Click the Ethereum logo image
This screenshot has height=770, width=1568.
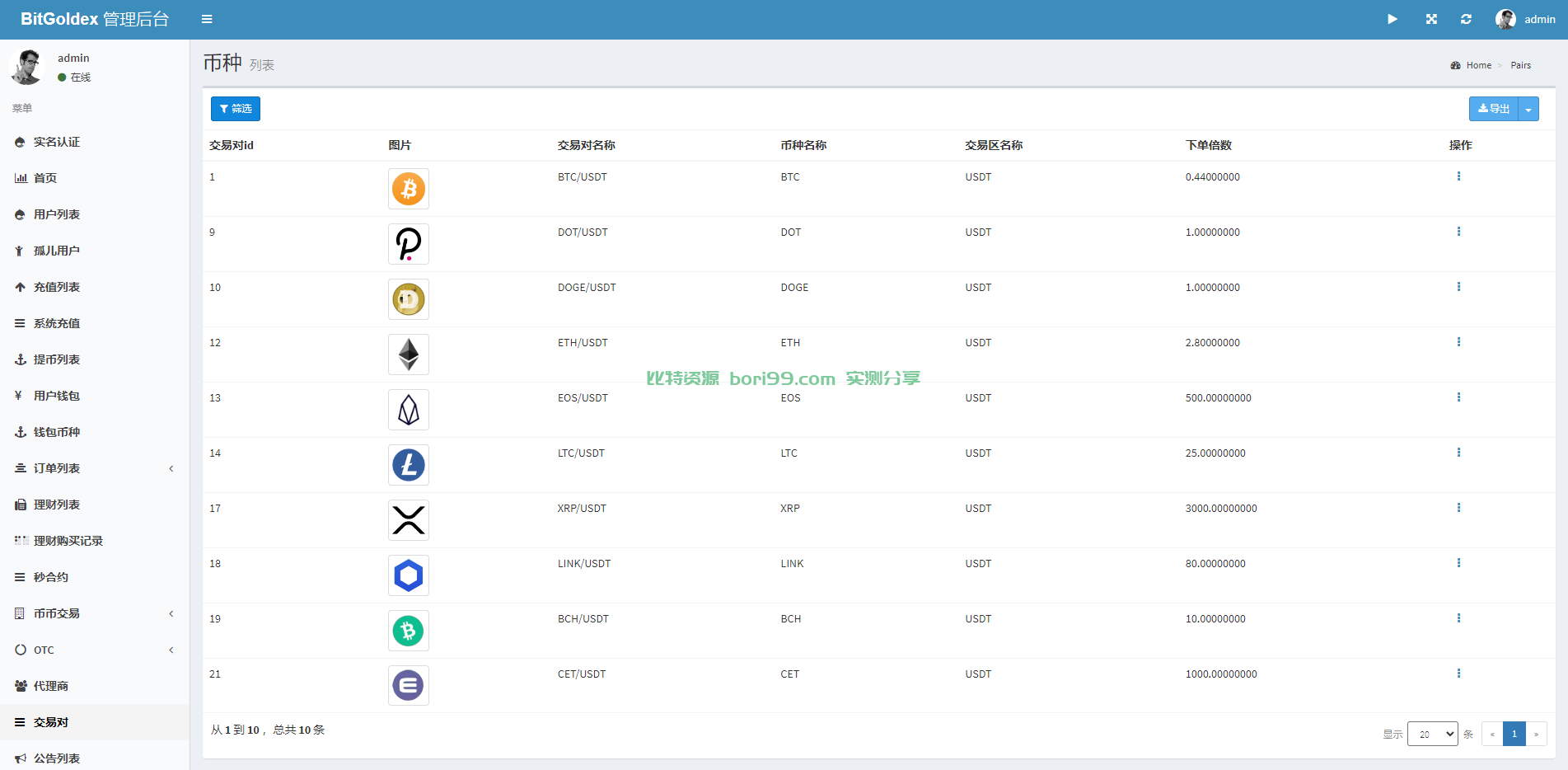409,354
